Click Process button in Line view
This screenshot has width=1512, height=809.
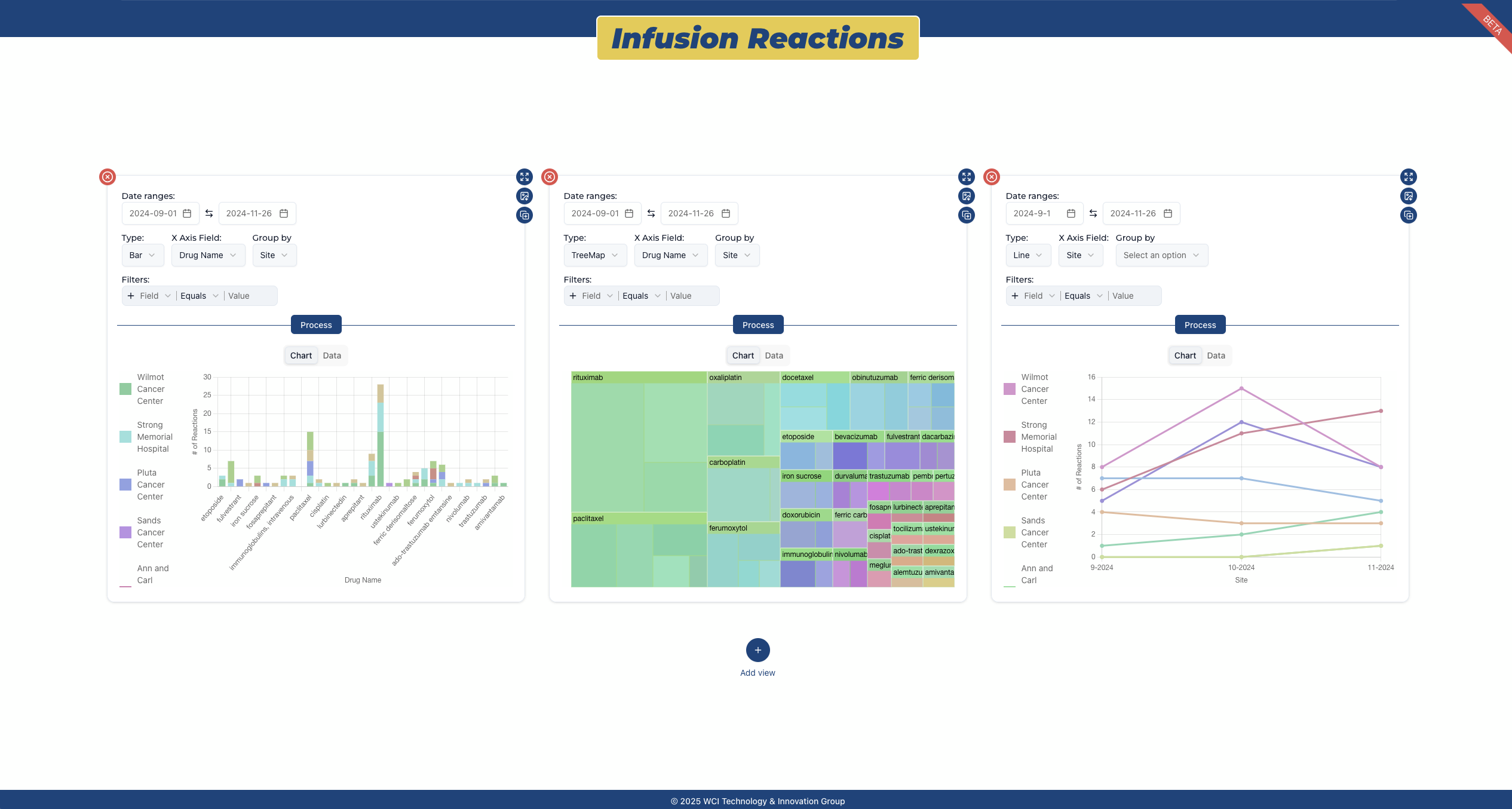coord(1200,325)
